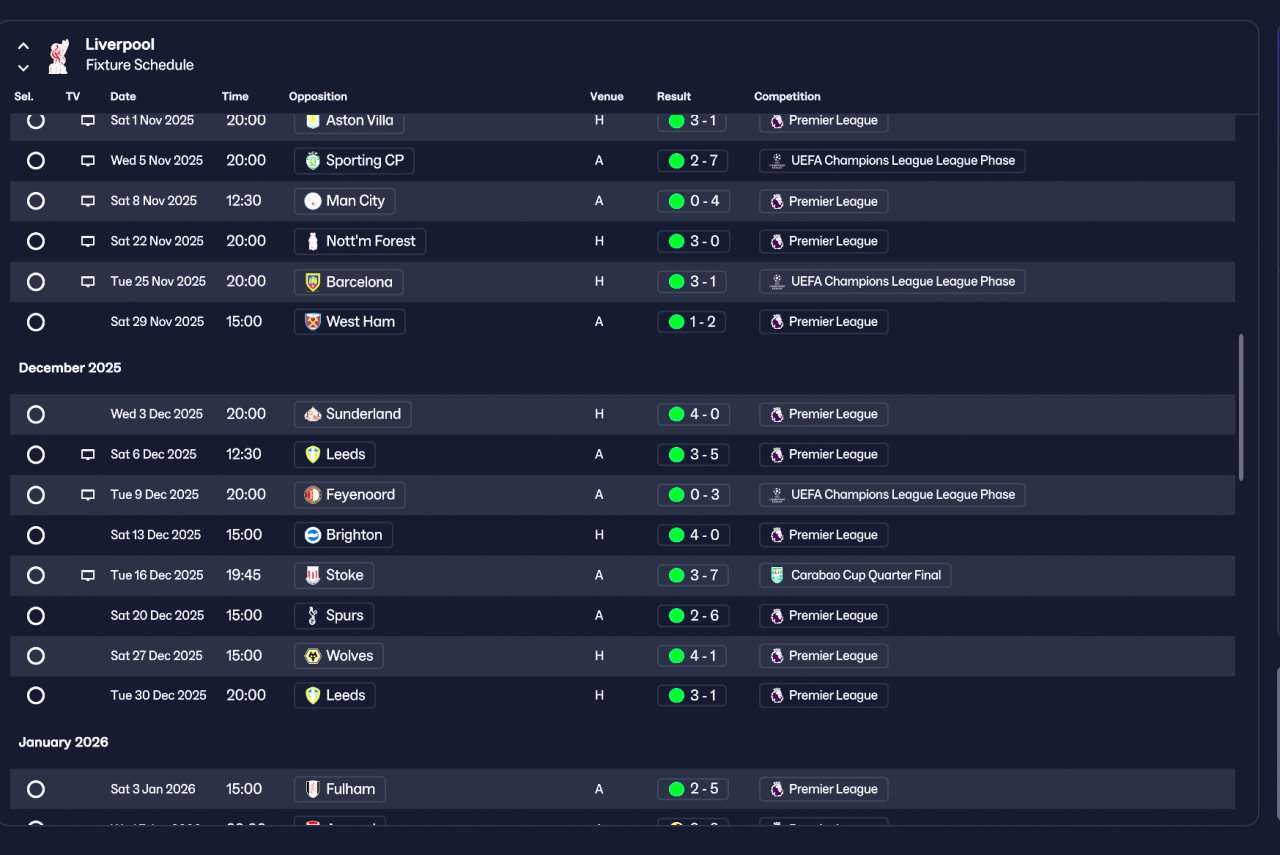The image size is (1280, 855).
Task: Go to next club with down chevron
Action: coord(23,68)
